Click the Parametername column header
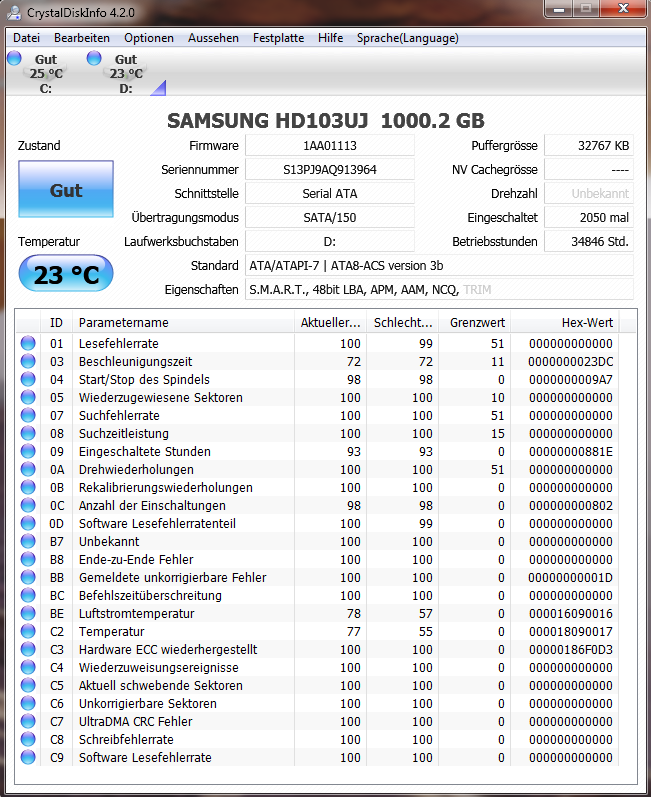The image size is (651, 797). tap(183, 322)
